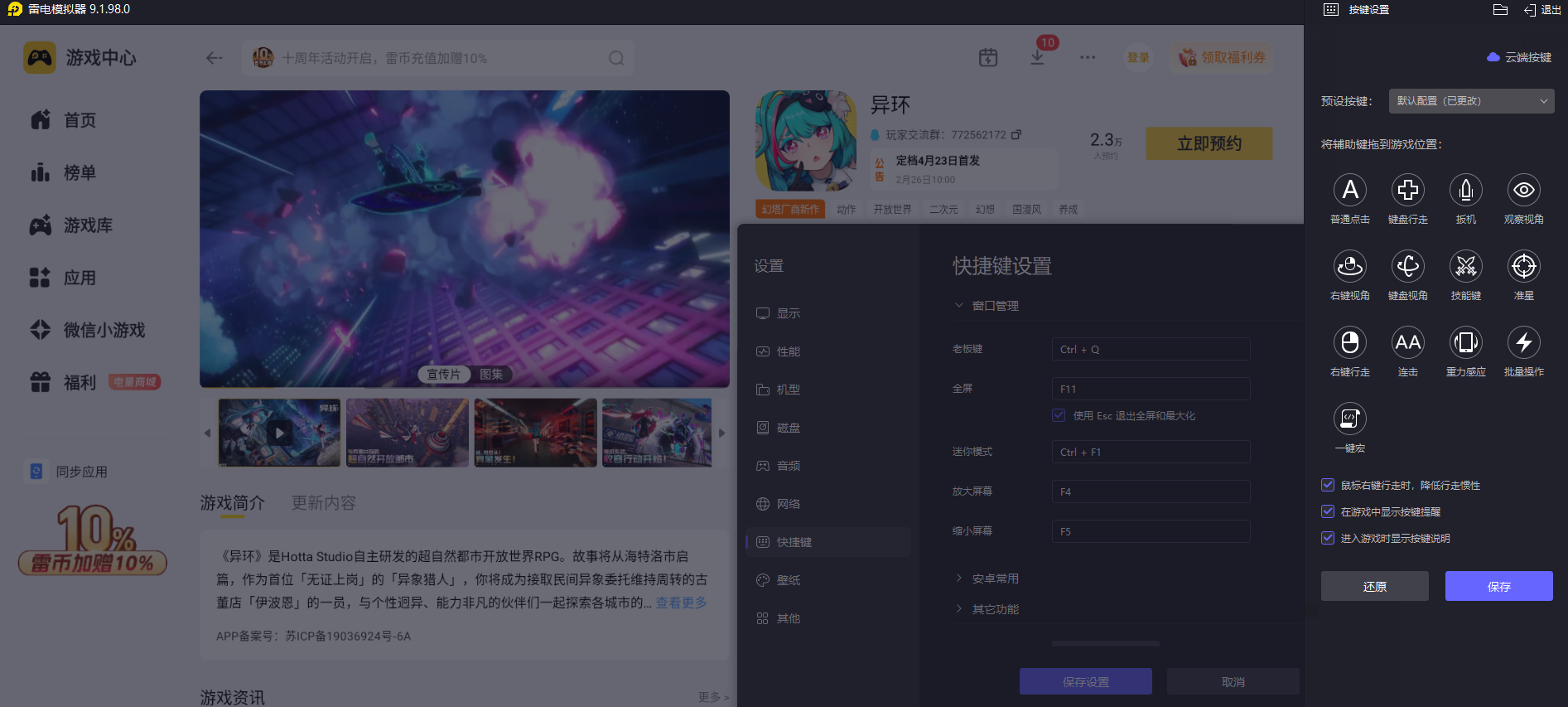Open the 预设按键 preset dropdown
The width and height of the screenshot is (1568, 707).
(1472, 101)
